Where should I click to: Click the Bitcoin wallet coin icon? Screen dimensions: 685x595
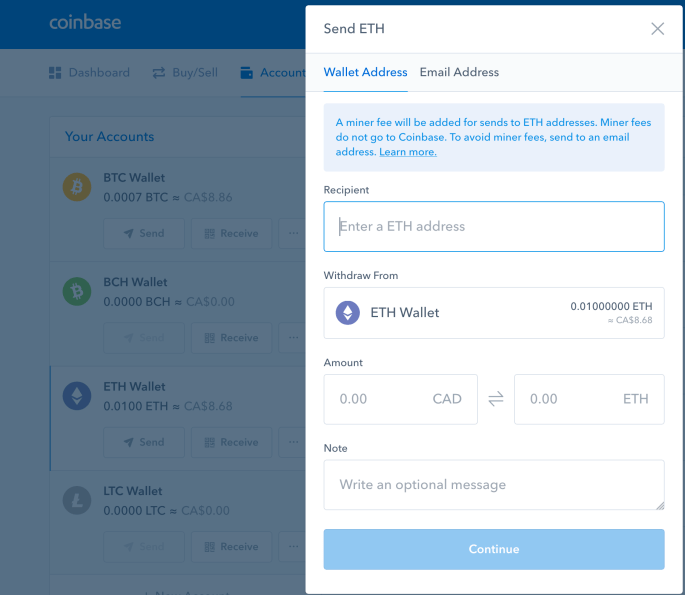[x=77, y=187]
